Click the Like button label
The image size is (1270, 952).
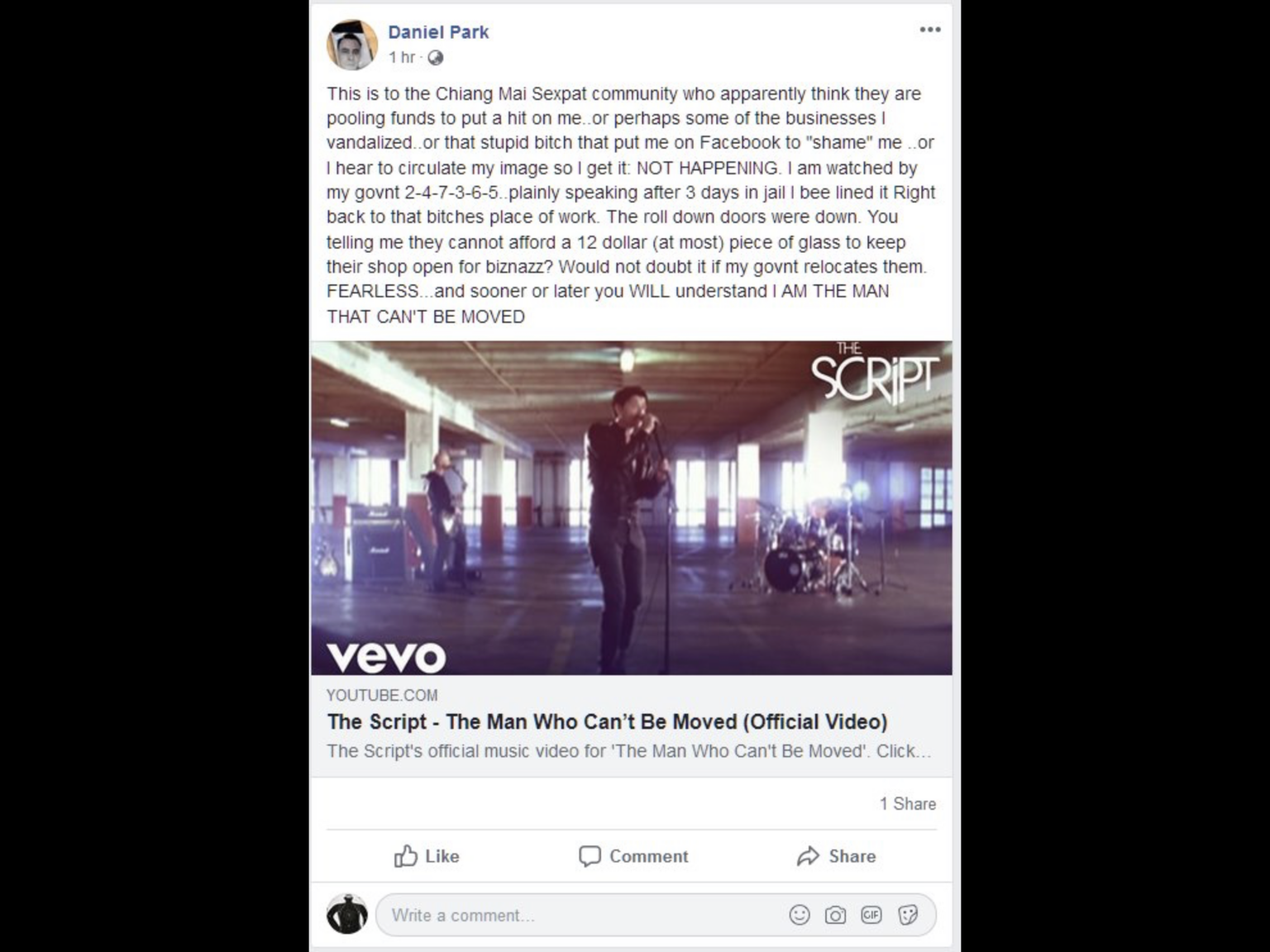point(442,856)
